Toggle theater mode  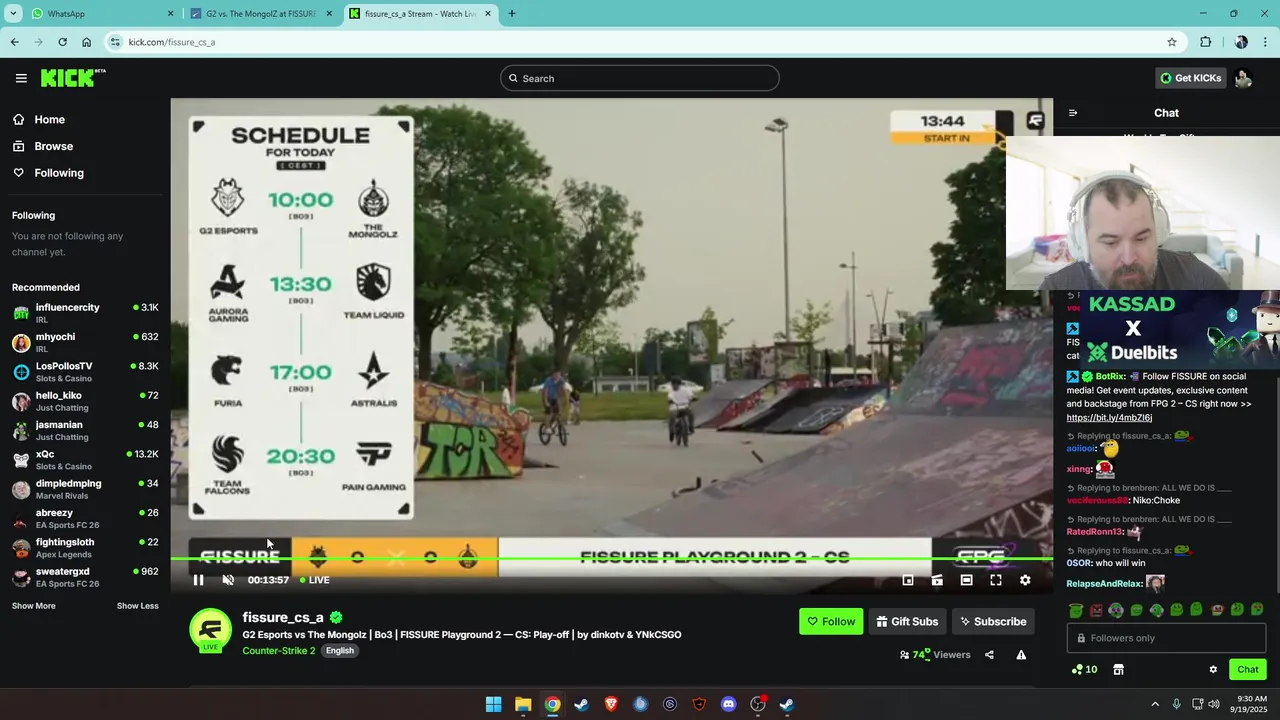tap(966, 580)
